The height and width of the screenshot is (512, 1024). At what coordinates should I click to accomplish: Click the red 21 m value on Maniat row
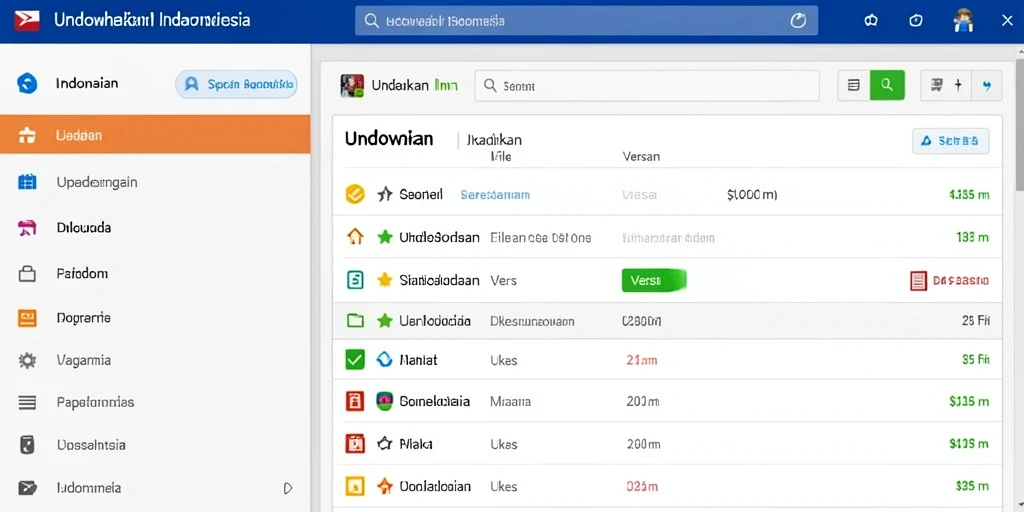[641, 360]
